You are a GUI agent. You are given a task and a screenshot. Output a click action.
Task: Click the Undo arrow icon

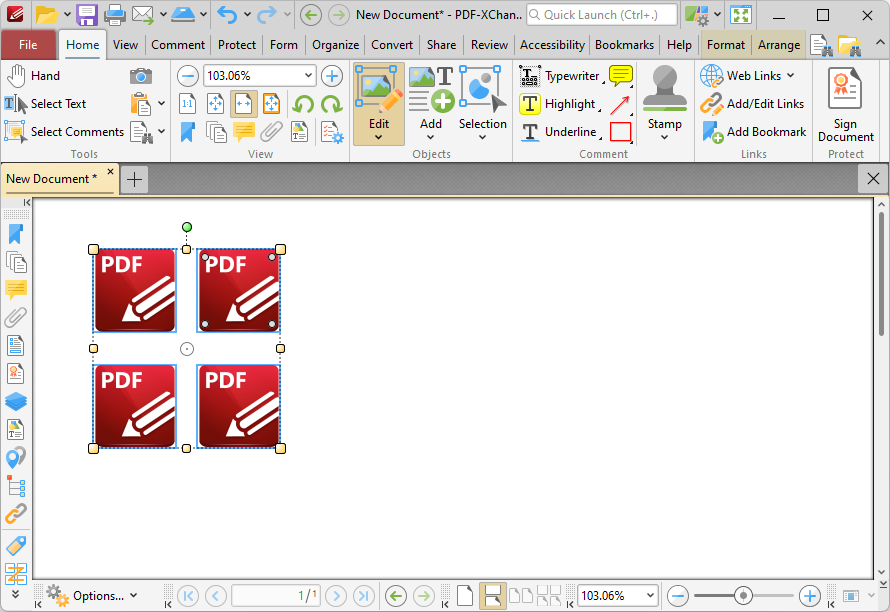pos(226,15)
